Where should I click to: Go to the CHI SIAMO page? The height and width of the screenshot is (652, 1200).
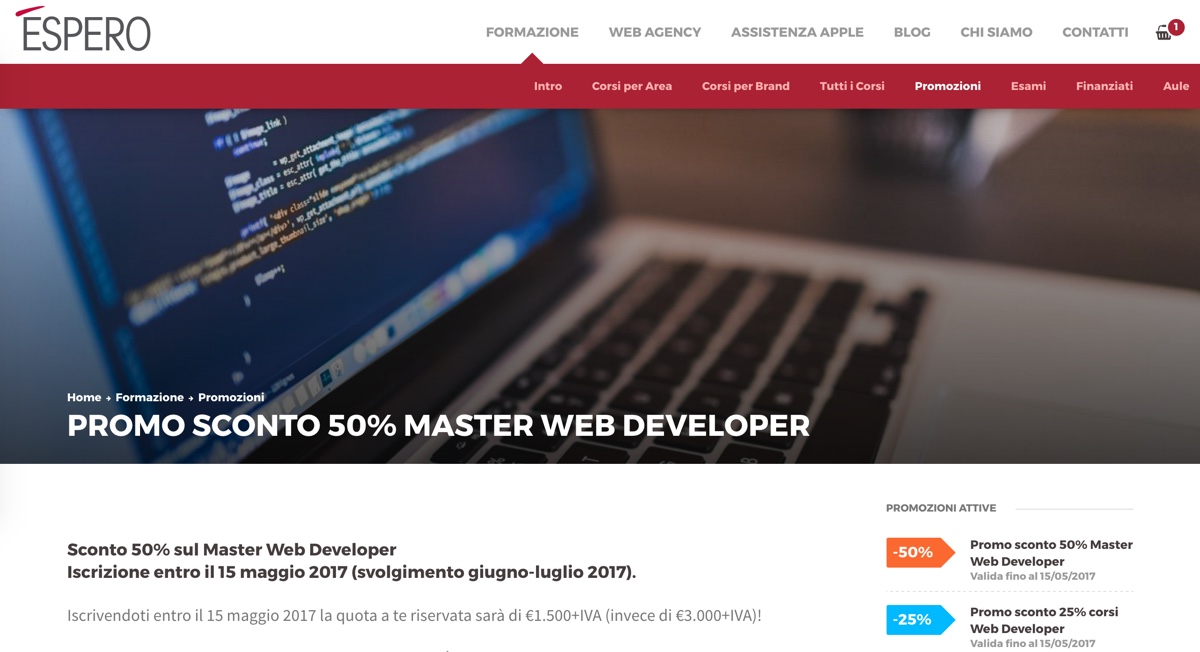tap(995, 32)
